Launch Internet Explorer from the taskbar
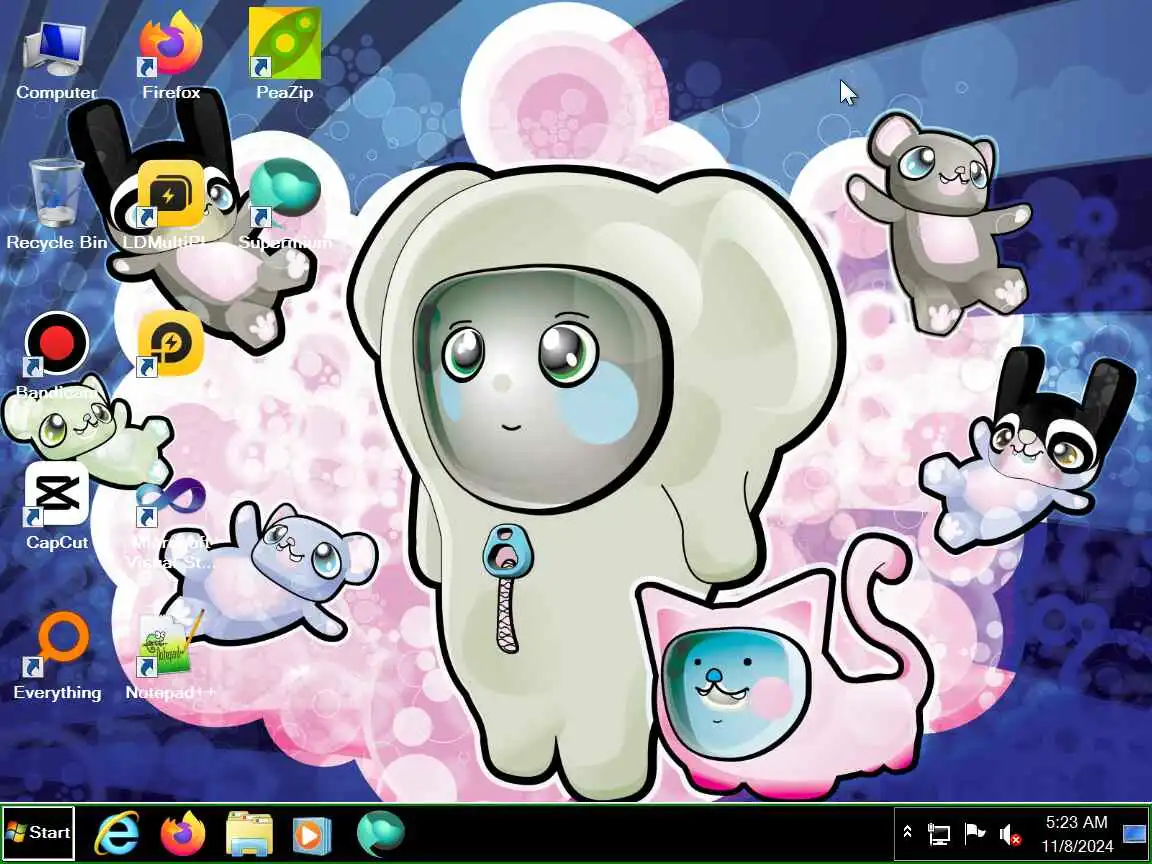Viewport: 1152px width, 864px height. (x=117, y=833)
